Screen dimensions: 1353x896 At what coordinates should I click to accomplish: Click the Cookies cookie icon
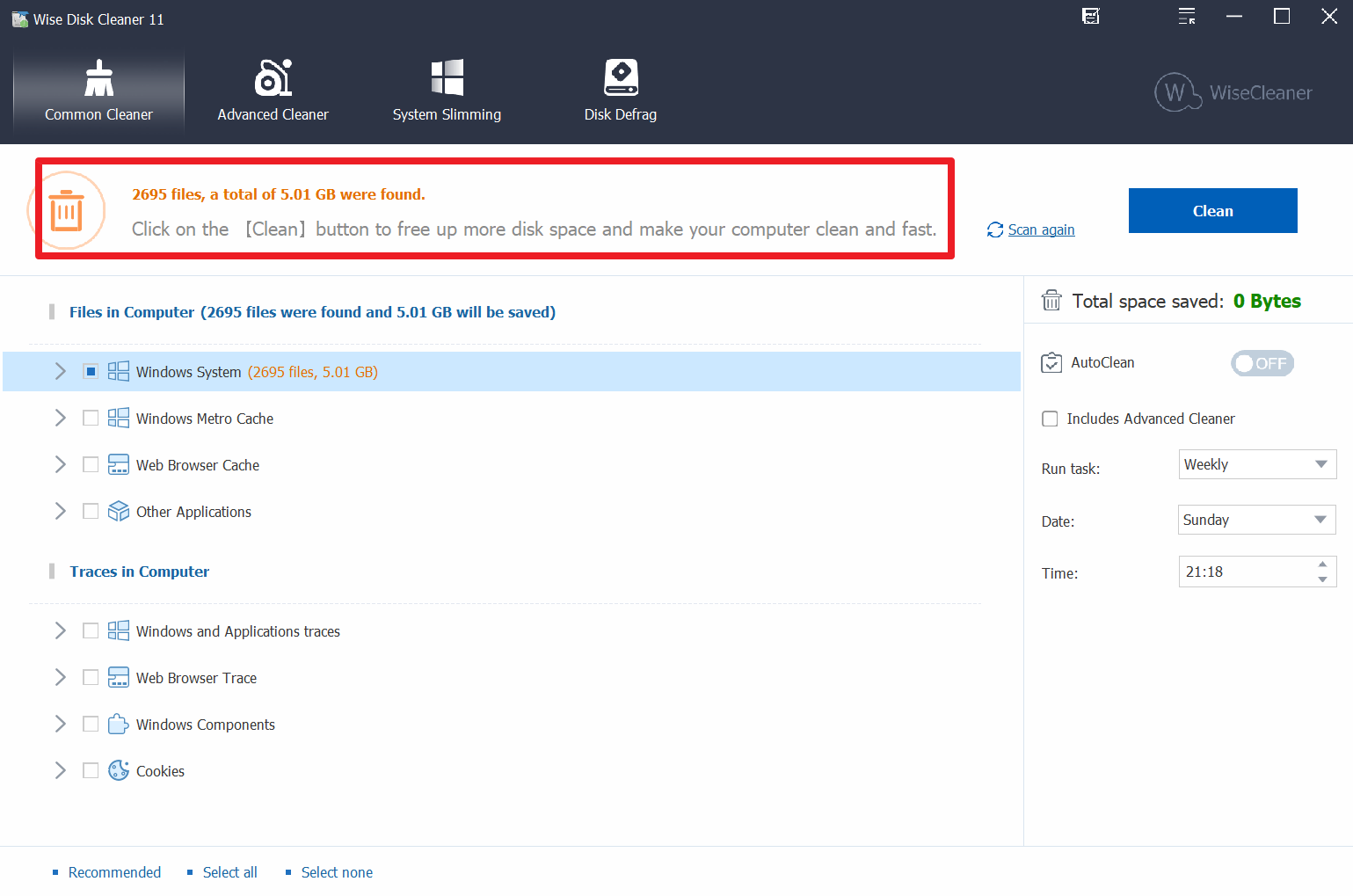(119, 770)
